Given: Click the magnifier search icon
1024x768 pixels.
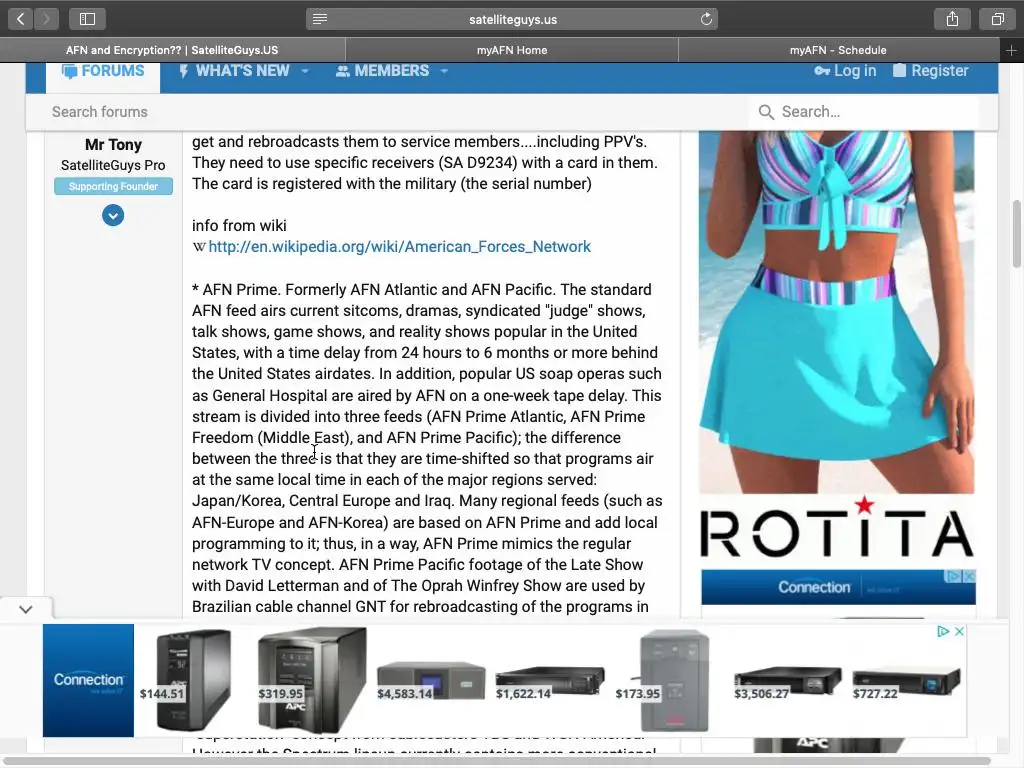Looking at the screenshot, I should pos(766,112).
